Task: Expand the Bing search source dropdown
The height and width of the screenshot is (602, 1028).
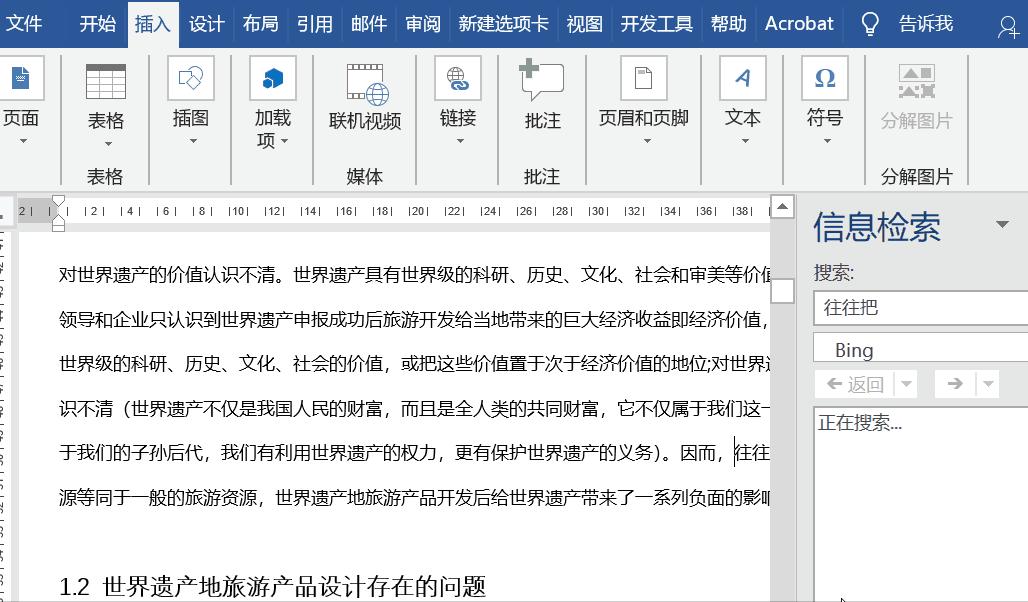Action: tap(920, 348)
